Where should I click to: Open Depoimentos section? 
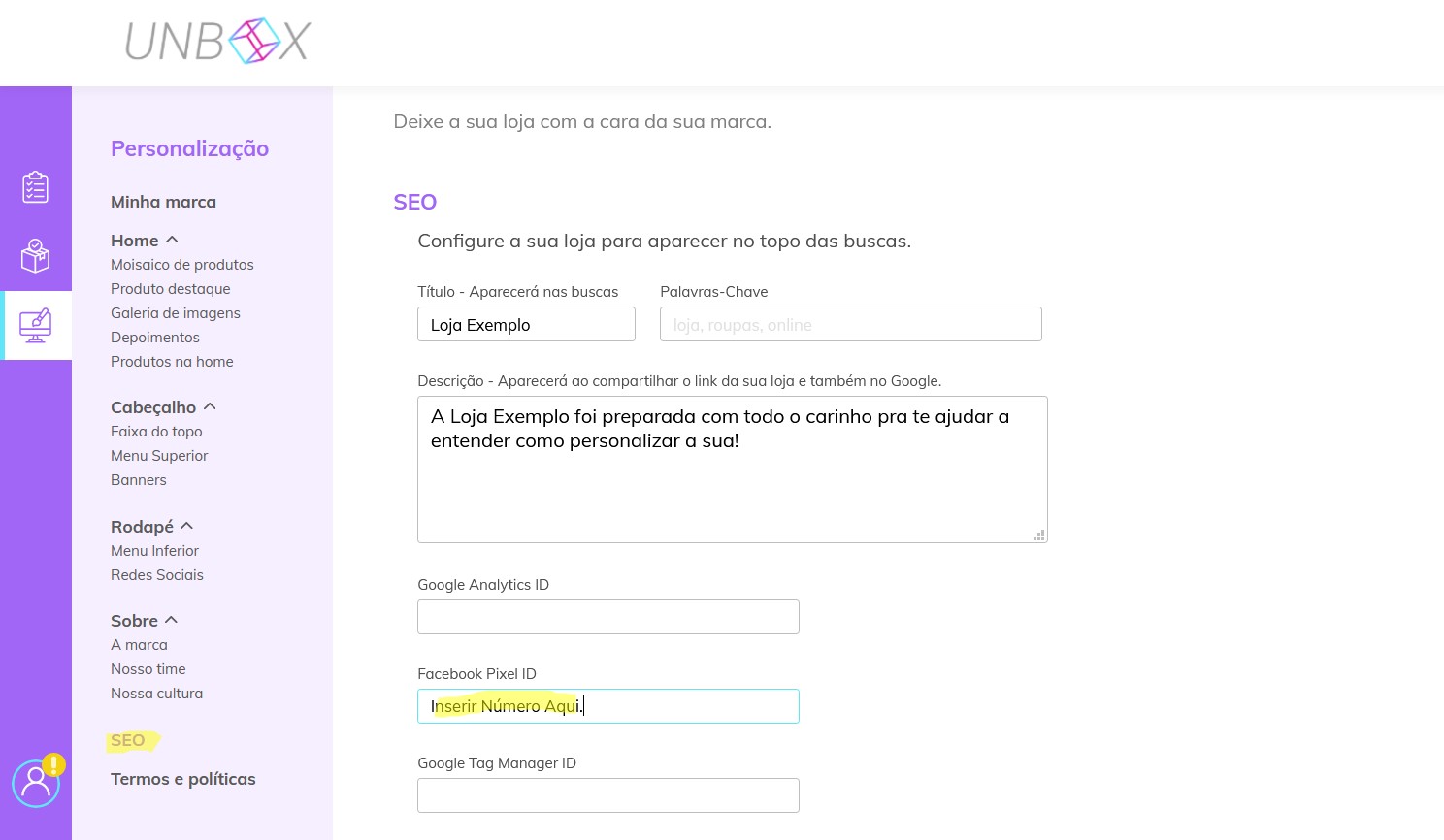(x=155, y=338)
